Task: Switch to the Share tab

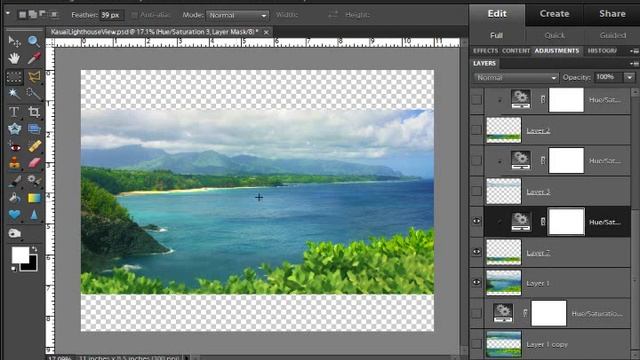Action: pos(612,14)
